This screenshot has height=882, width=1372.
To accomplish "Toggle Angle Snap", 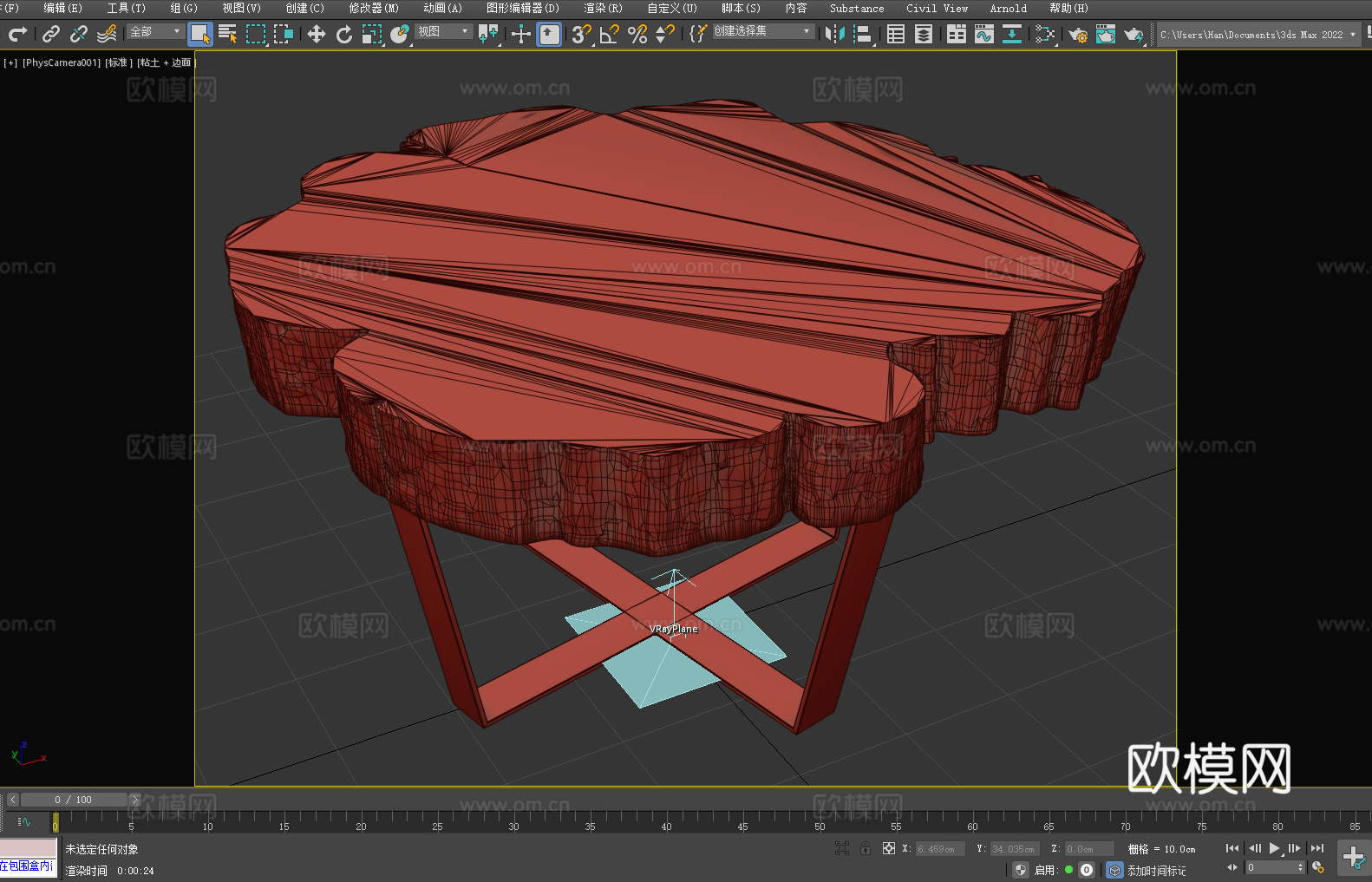I will [x=610, y=34].
